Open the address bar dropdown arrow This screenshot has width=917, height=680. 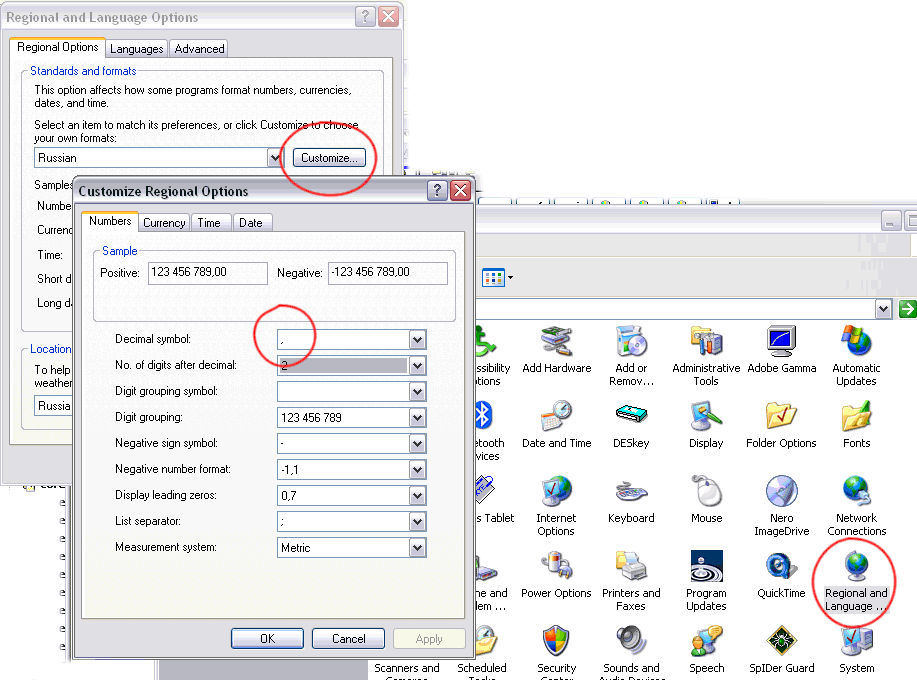point(883,309)
